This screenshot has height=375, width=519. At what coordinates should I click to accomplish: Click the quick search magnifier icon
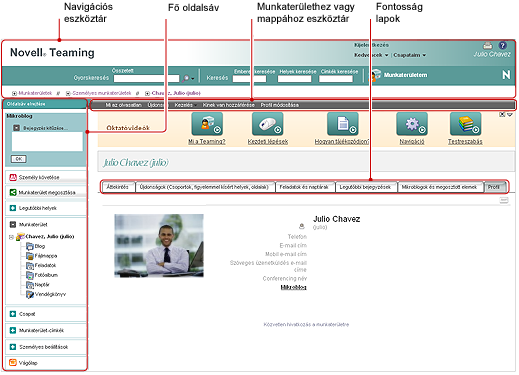click(186, 78)
